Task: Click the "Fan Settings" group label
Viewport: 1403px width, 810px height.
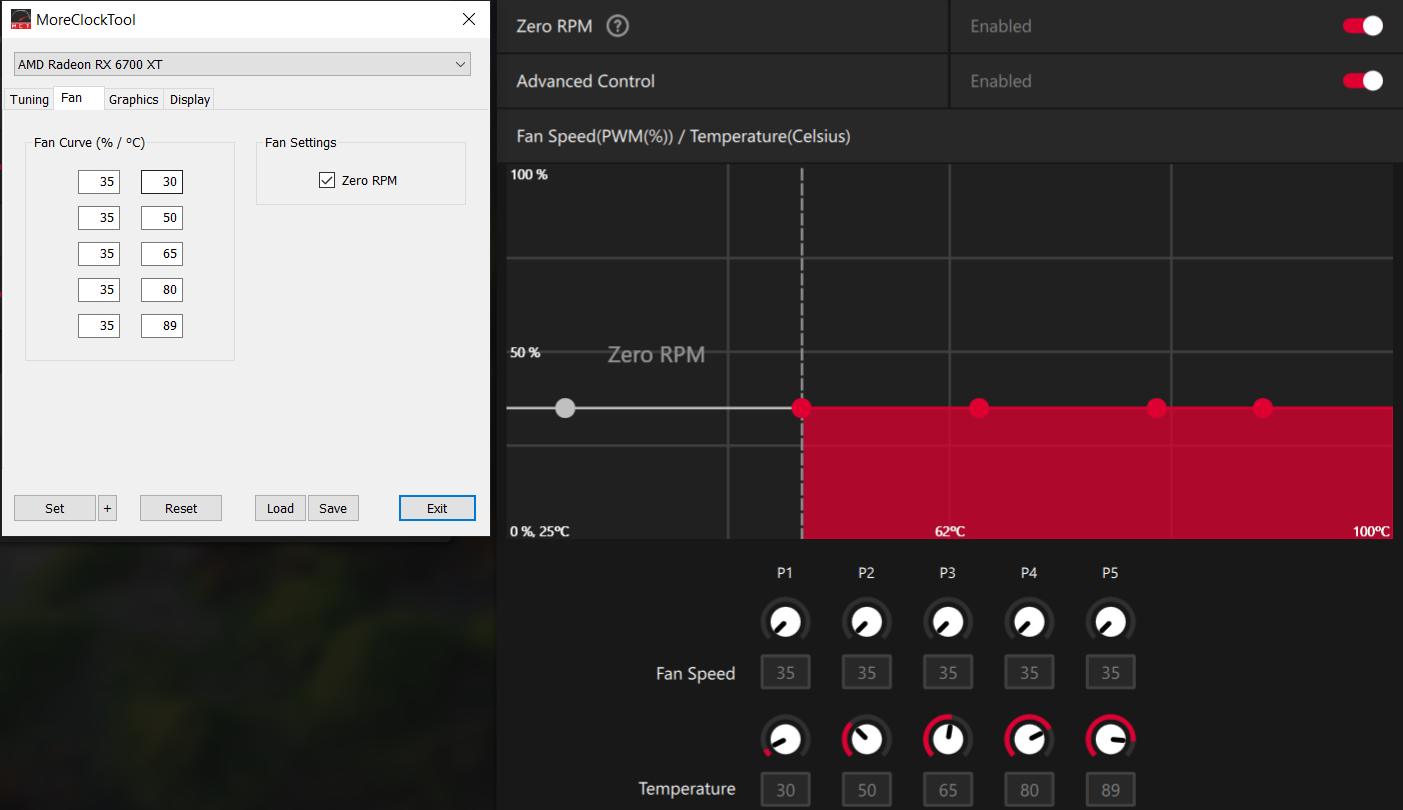Action: point(301,143)
